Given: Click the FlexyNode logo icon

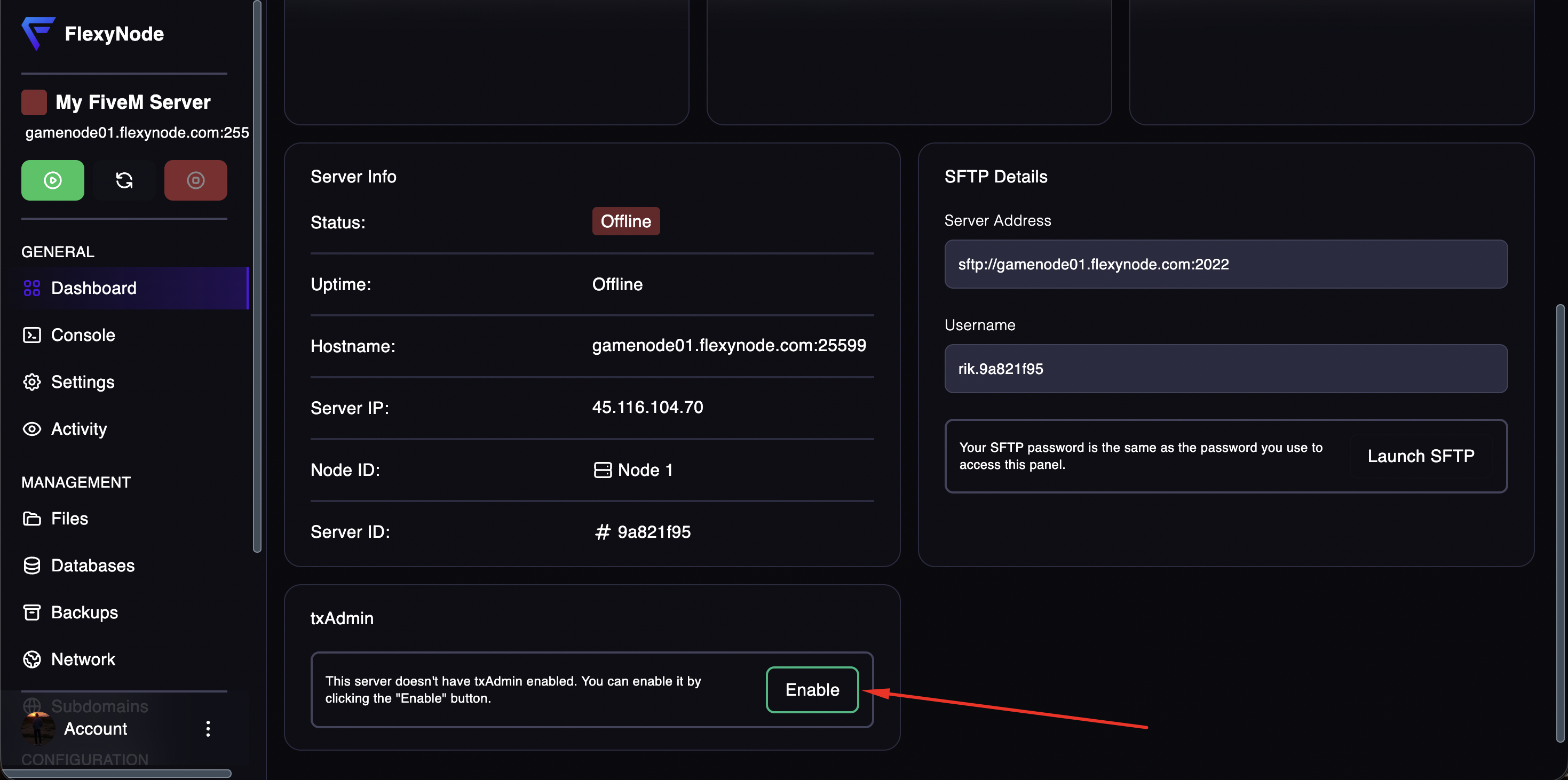Looking at the screenshot, I should 38,33.
